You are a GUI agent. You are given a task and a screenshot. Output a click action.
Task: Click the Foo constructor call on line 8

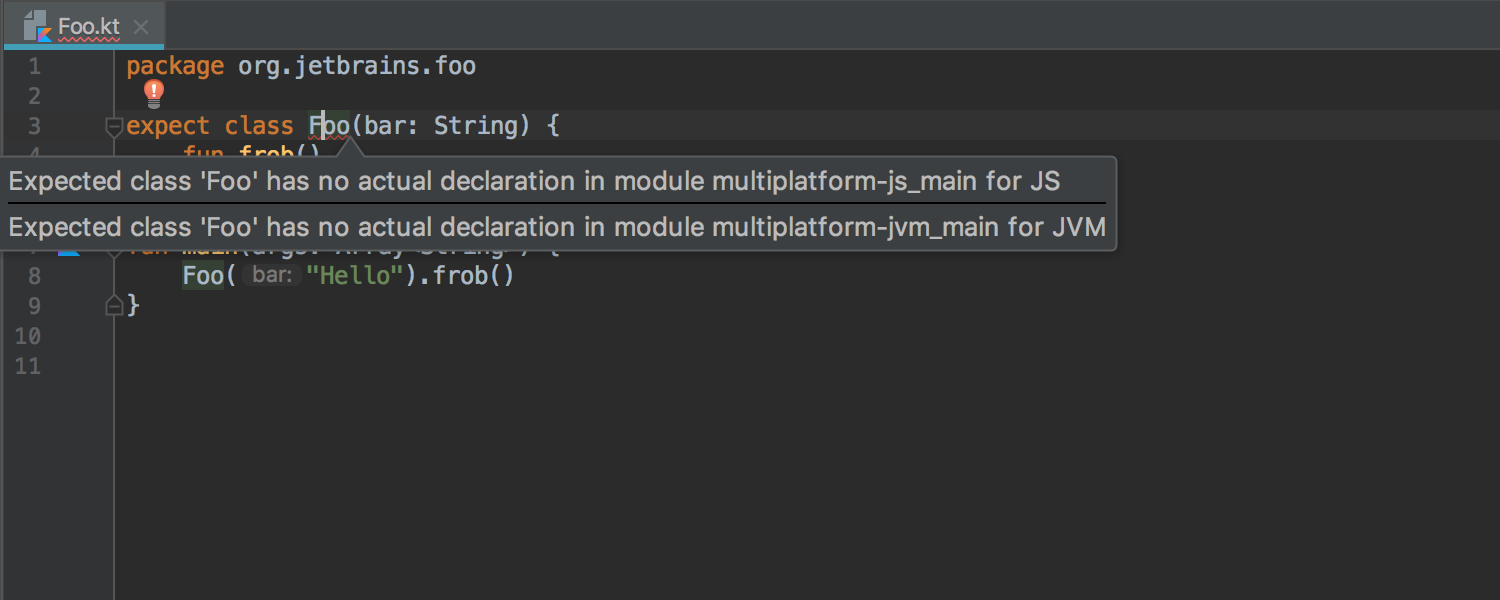(x=203, y=276)
